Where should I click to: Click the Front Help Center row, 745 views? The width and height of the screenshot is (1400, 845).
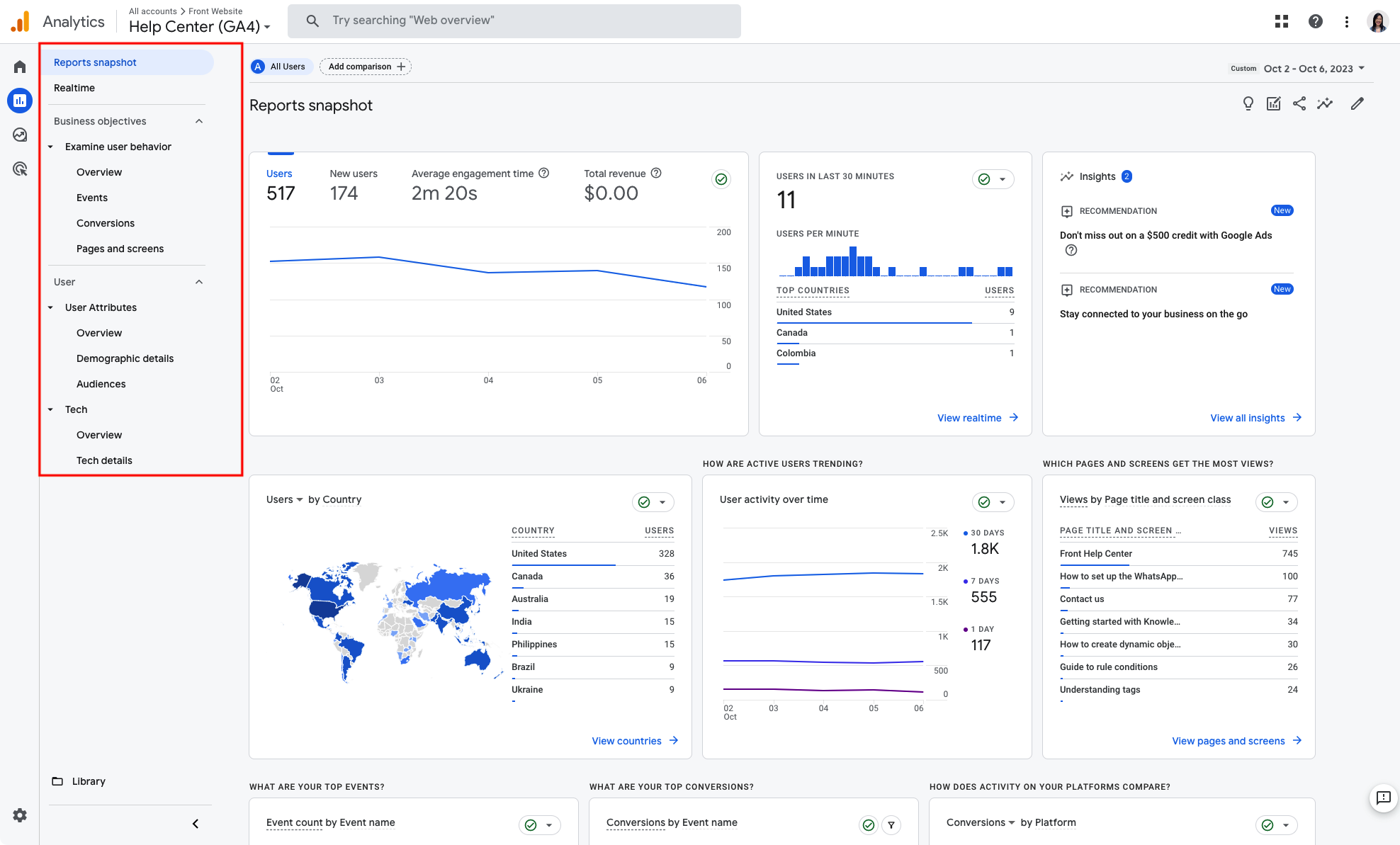[x=1178, y=554]
